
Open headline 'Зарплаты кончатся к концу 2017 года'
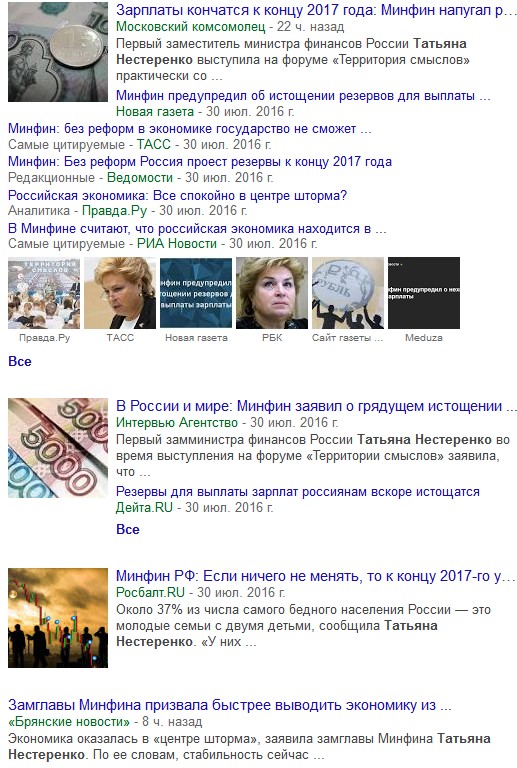click(316, 11)
